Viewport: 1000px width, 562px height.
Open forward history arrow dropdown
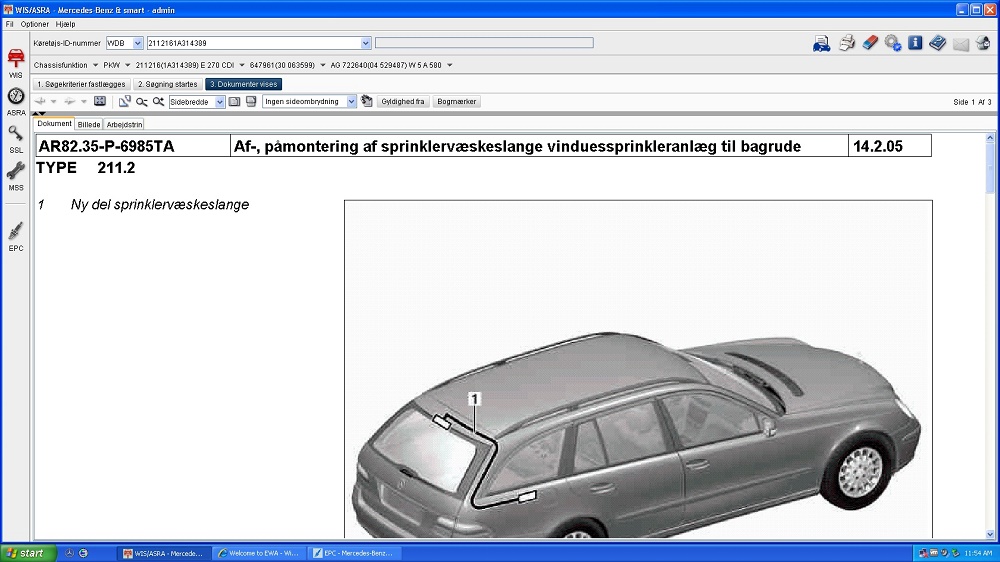84,101
